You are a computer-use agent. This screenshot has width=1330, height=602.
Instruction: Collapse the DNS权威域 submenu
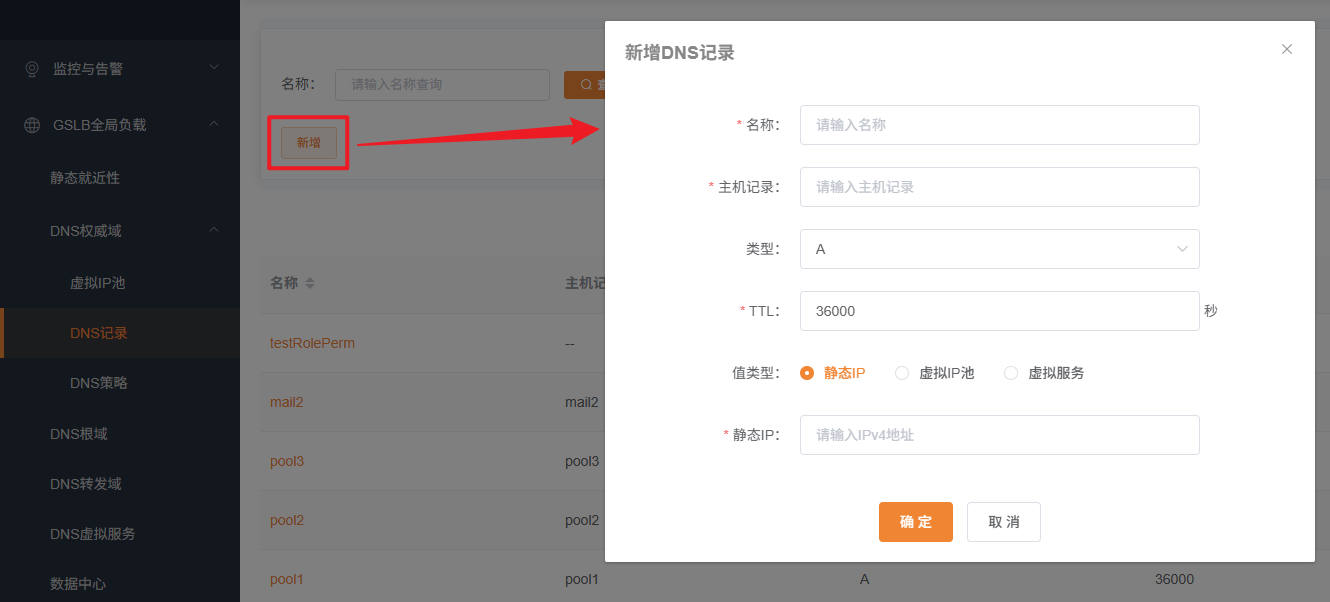(213, 231)
